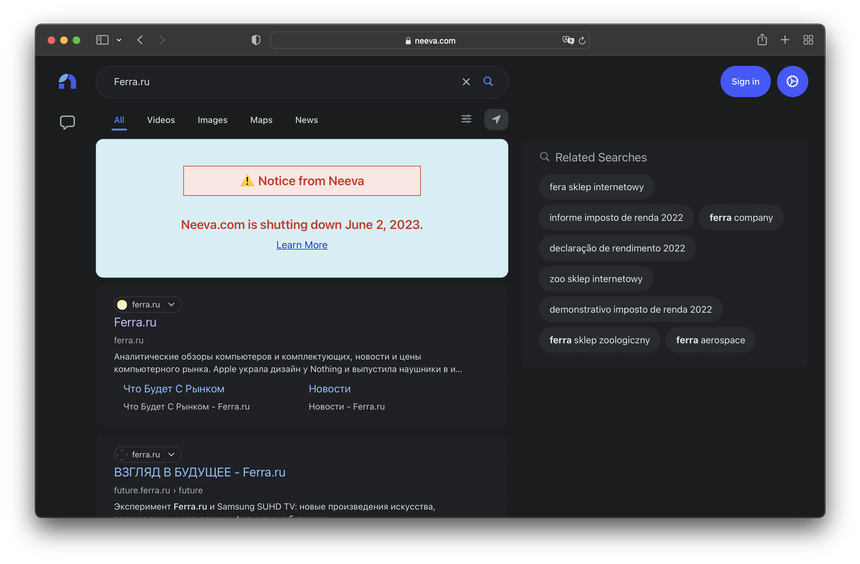
Task: Open Safari tab overview icon
Action: (x=808, y=40)
